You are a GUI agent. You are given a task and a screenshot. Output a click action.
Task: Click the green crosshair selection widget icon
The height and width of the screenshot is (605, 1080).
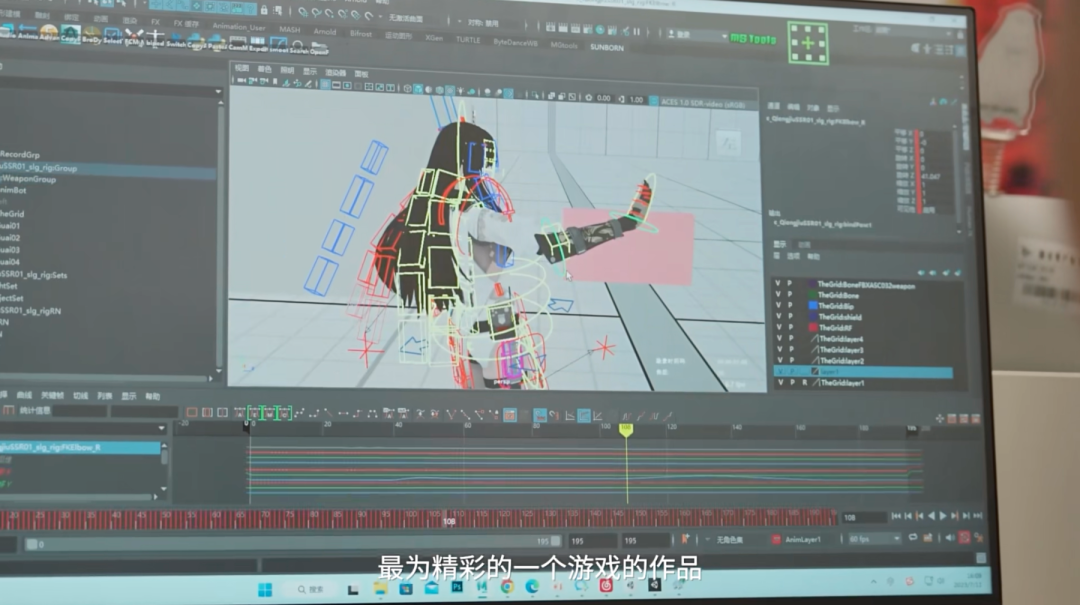pos(808,43)
